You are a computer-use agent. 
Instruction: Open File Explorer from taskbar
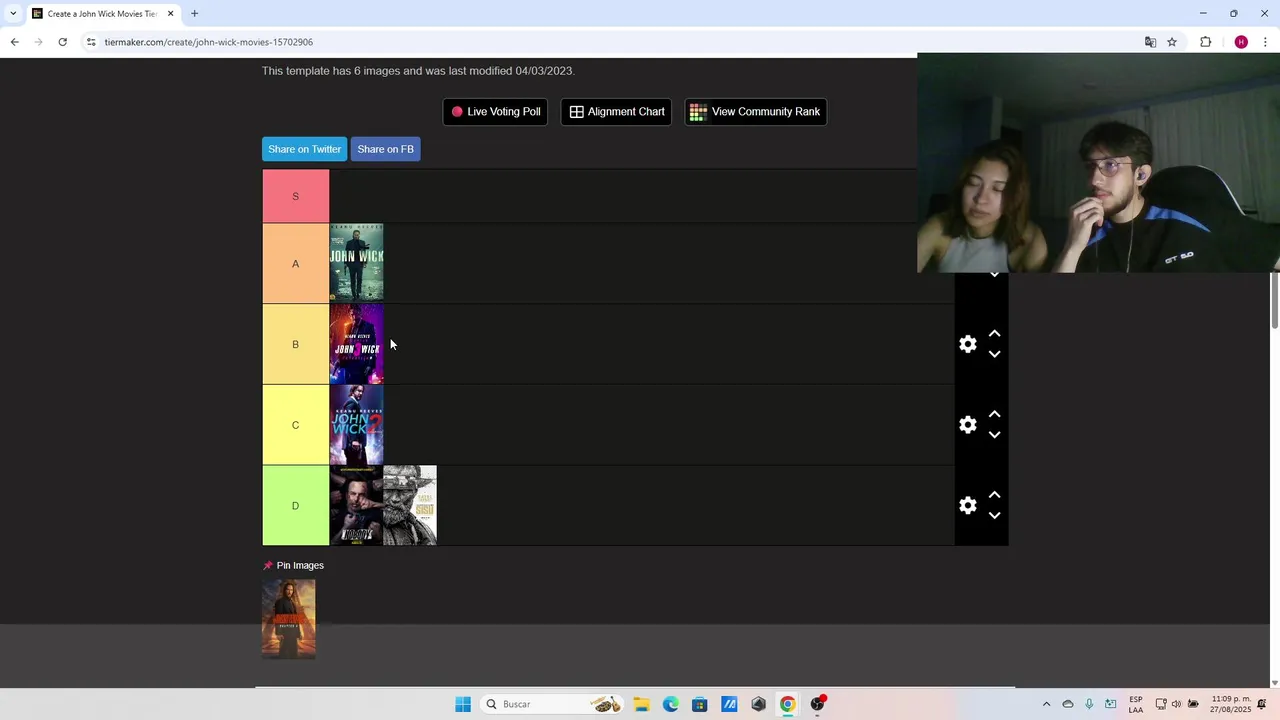[641, 704]
